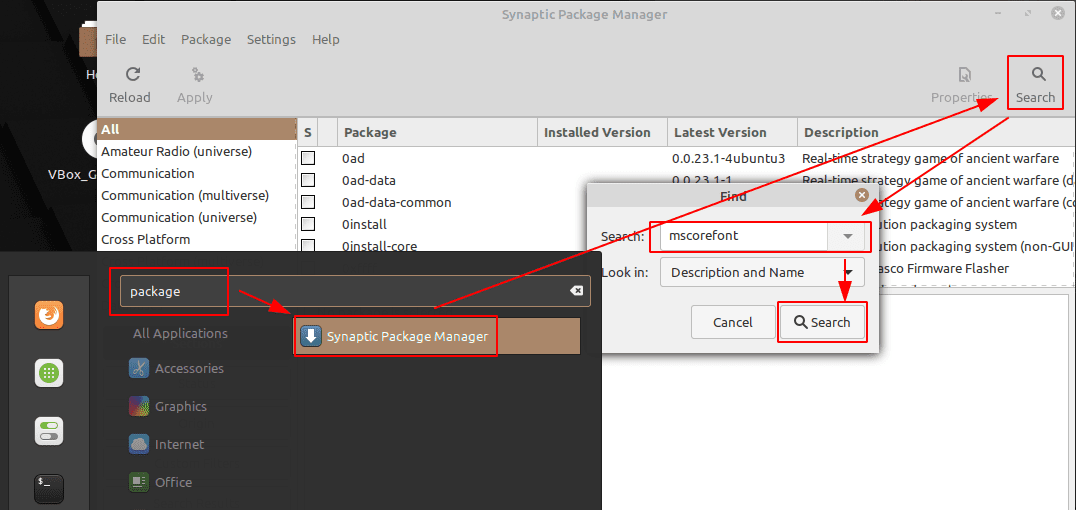Click version 0.0.23.1-4ubuntu3 cell

(729, 159)
